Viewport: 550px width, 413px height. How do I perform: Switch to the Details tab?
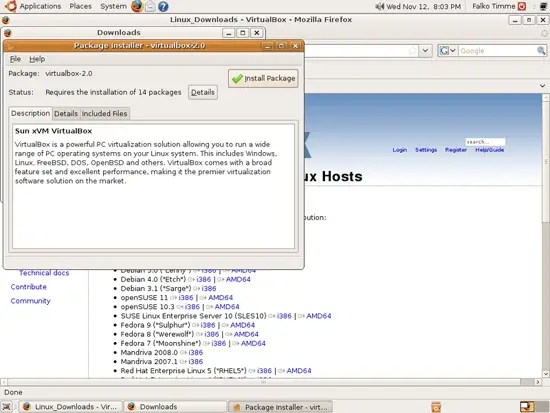tap(66, 114)
